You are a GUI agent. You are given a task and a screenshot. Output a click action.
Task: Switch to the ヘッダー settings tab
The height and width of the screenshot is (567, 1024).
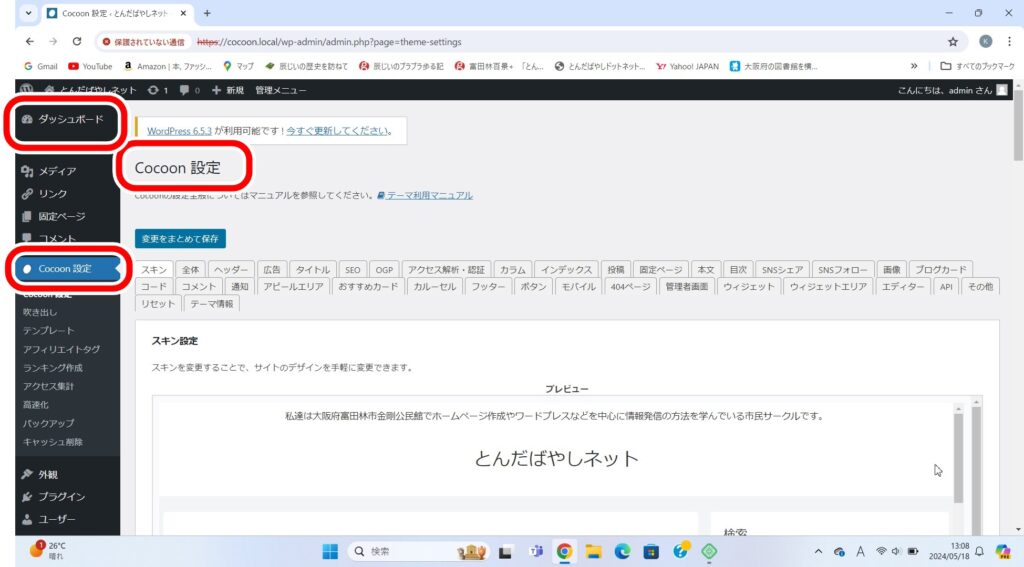(x=232, y=269)
